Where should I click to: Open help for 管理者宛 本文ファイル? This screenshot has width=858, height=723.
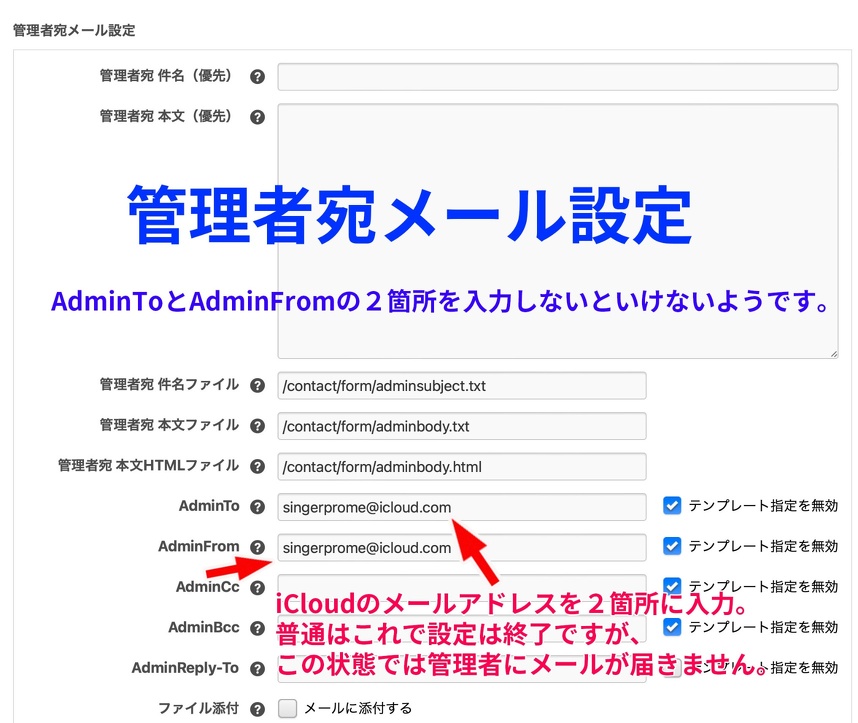[x=257, y=426]
